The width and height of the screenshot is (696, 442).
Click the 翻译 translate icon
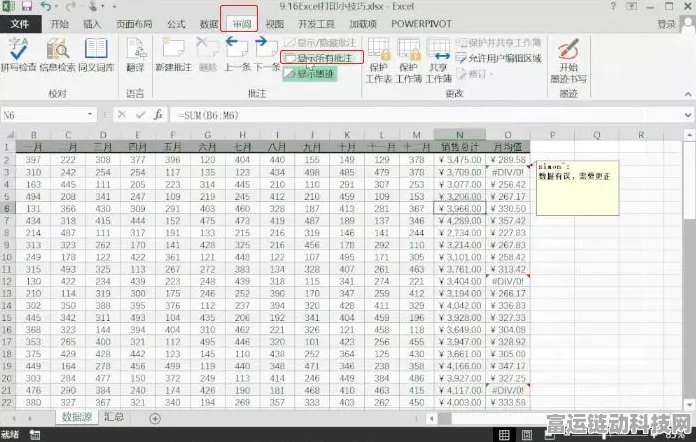(x=135, y=55)
